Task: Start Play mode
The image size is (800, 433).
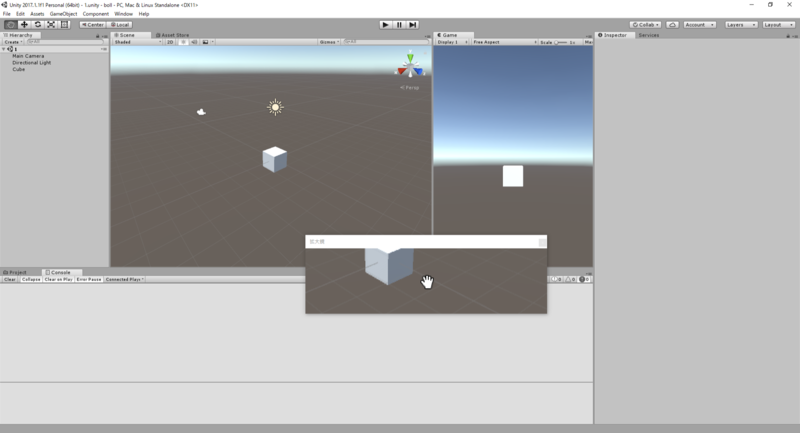Action: click(386, 24)
